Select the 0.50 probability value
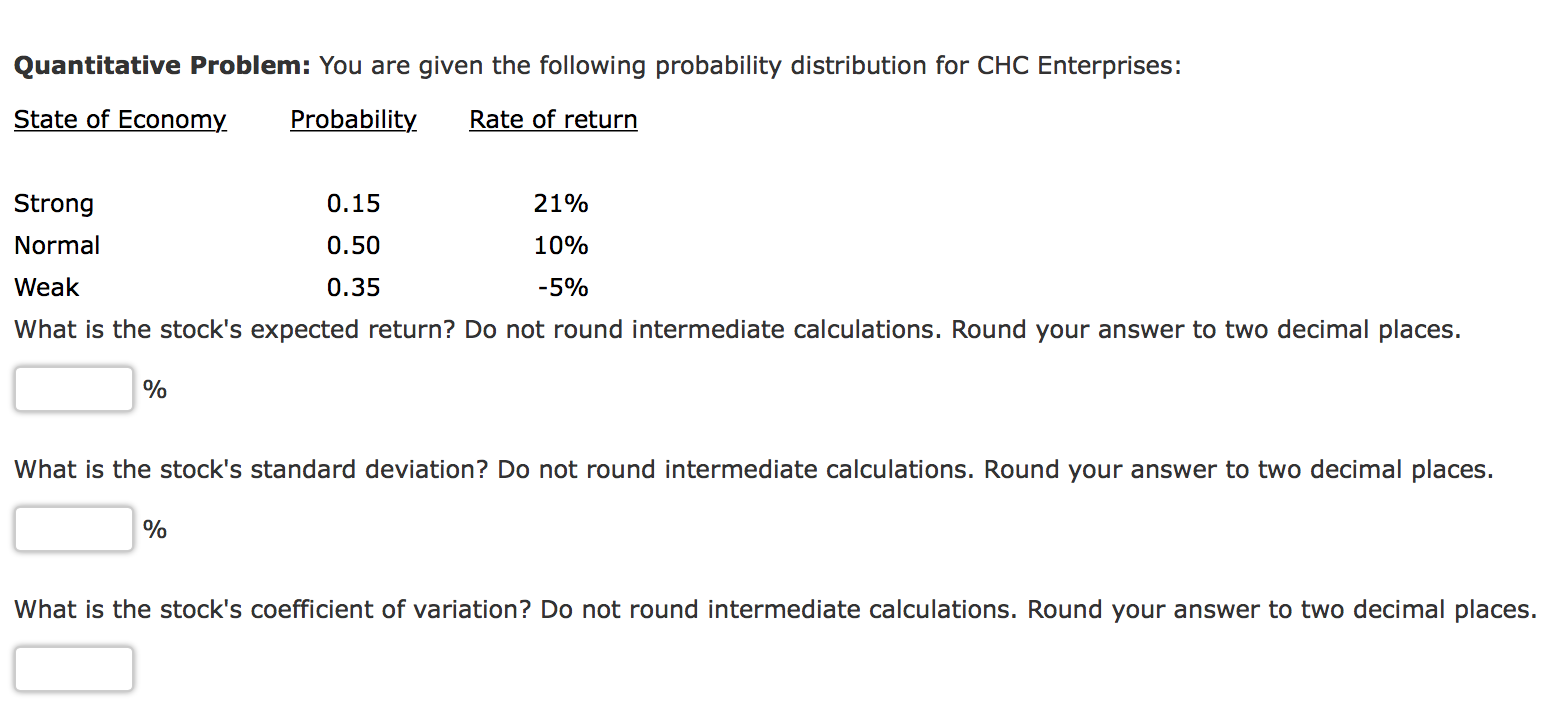1566x720 pixels. (354, 245)
